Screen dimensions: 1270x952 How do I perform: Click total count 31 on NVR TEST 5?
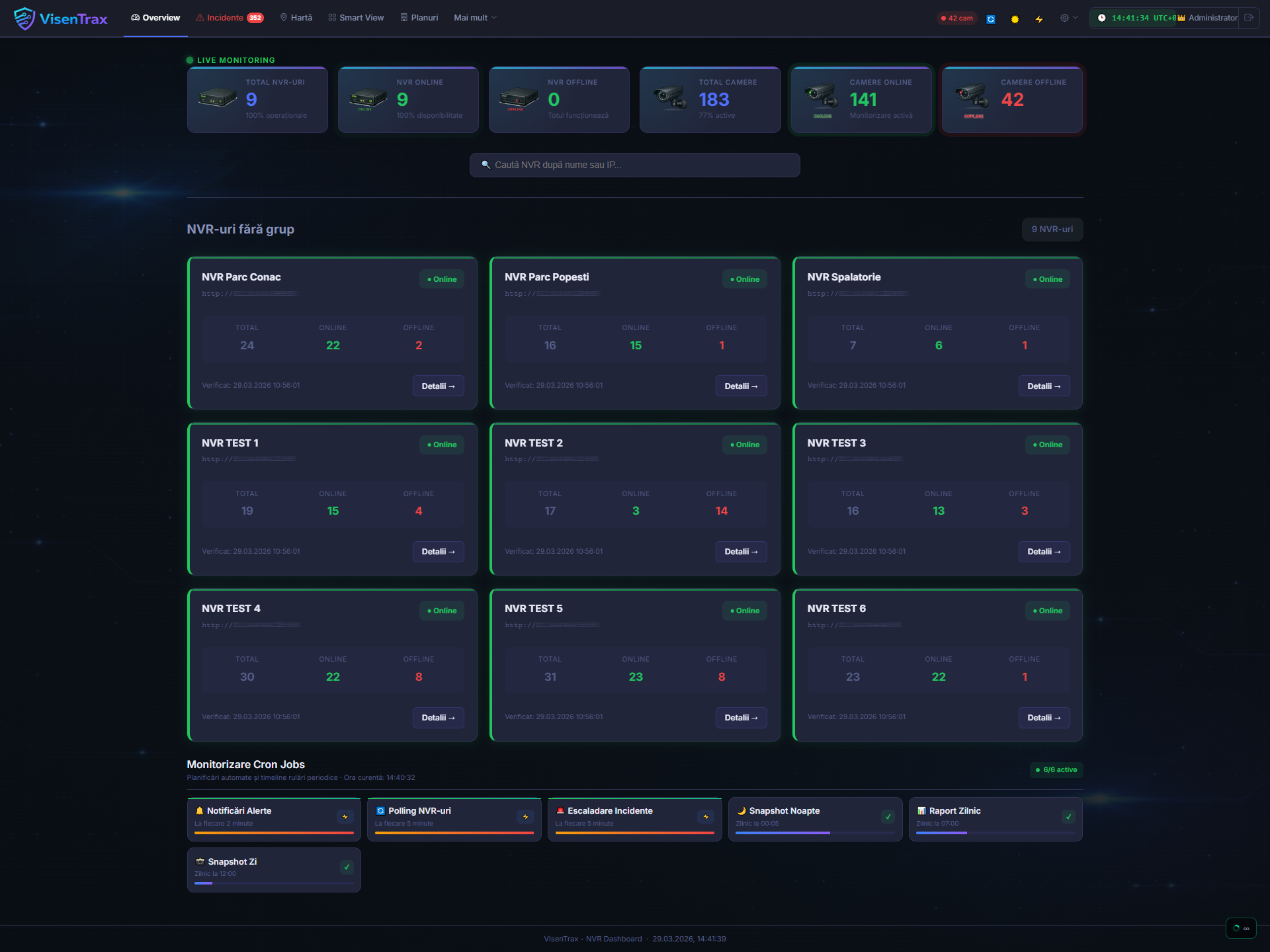[x=550, y=677]
